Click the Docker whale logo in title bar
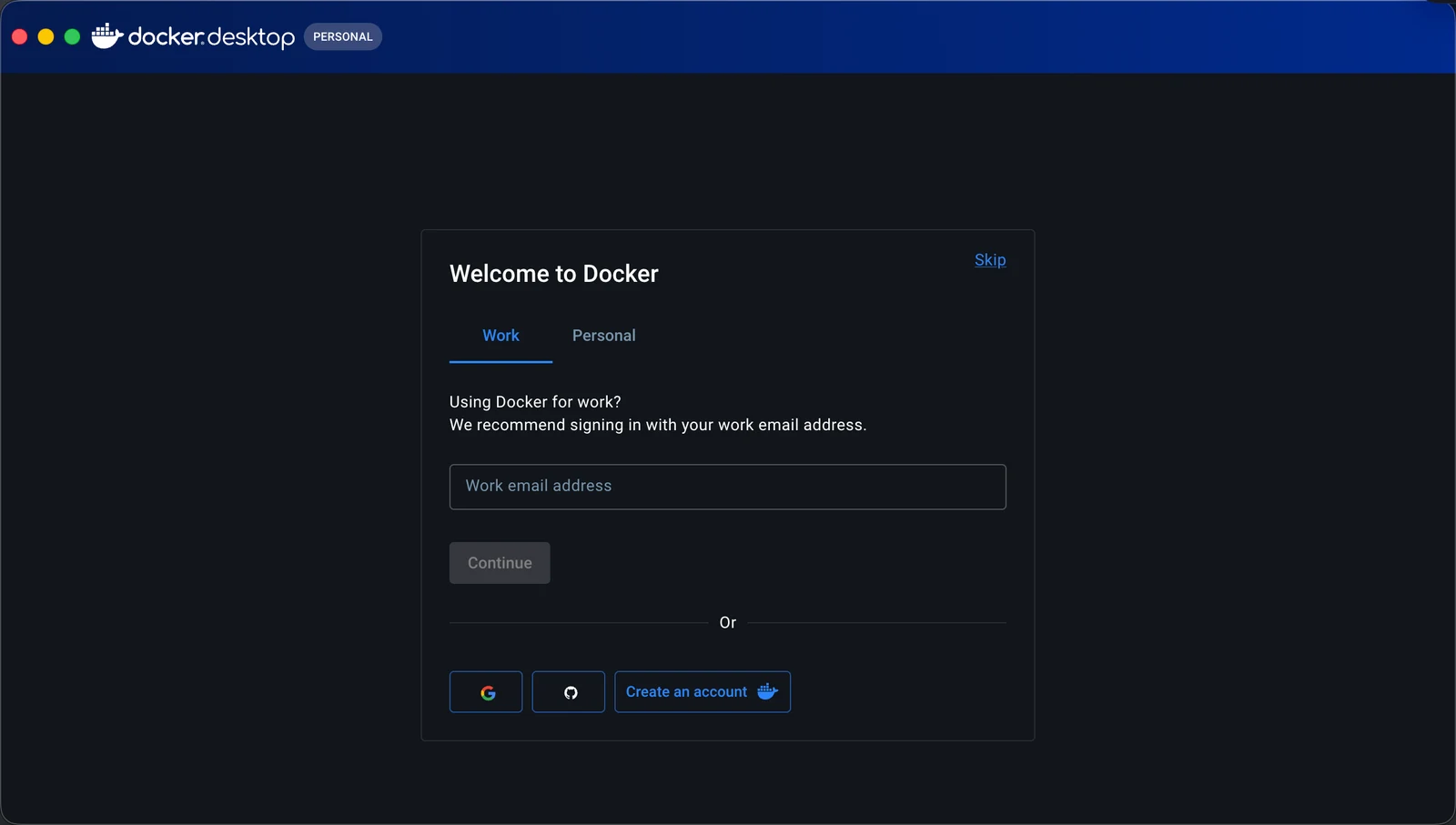 click(x=107, y=36)
